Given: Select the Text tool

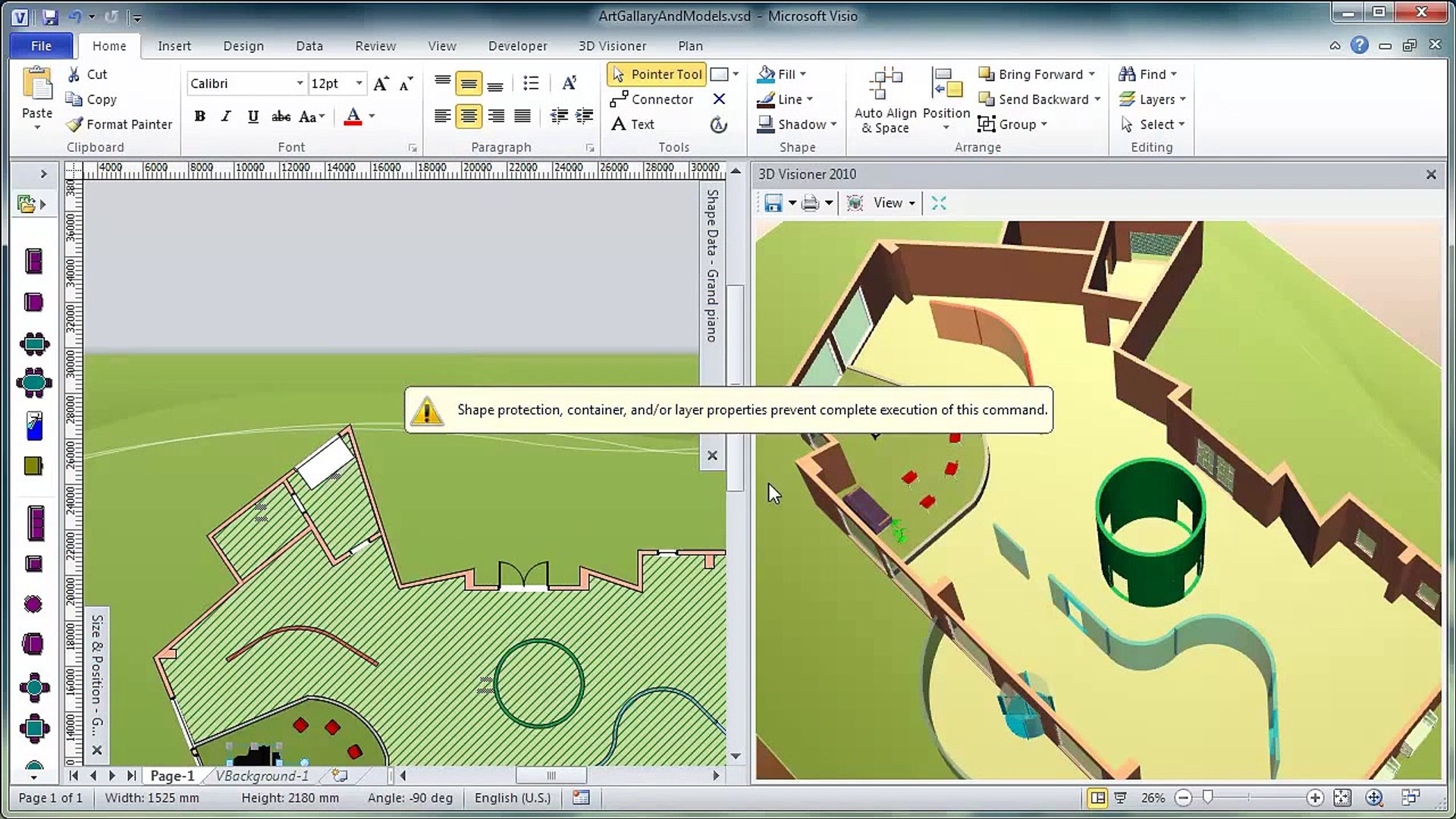Looking at the screenshot, I should [x=633, y=124].
